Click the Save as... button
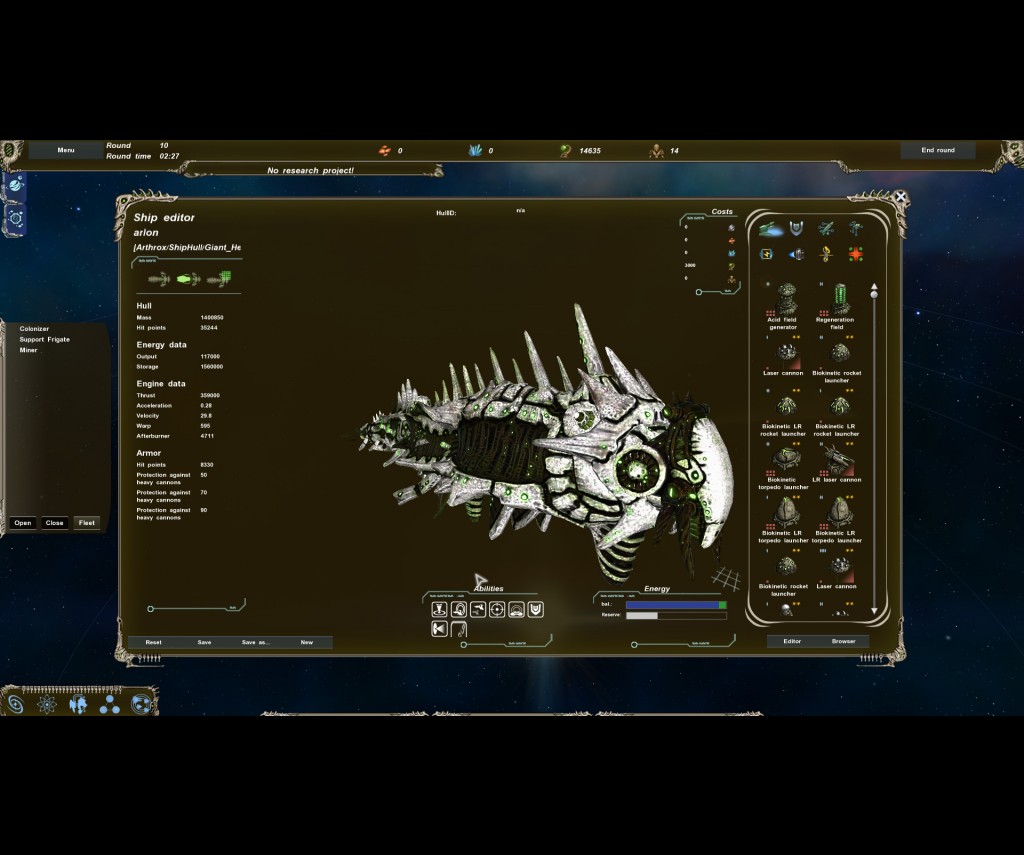 (x=255, y=642)
